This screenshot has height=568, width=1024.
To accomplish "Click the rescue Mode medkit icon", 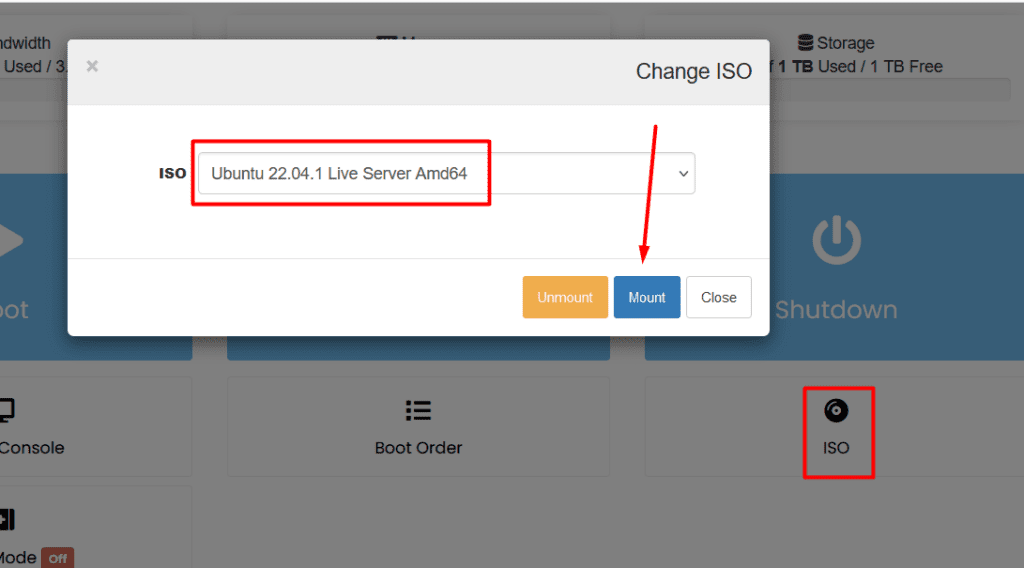I will [x=5, y=519].
